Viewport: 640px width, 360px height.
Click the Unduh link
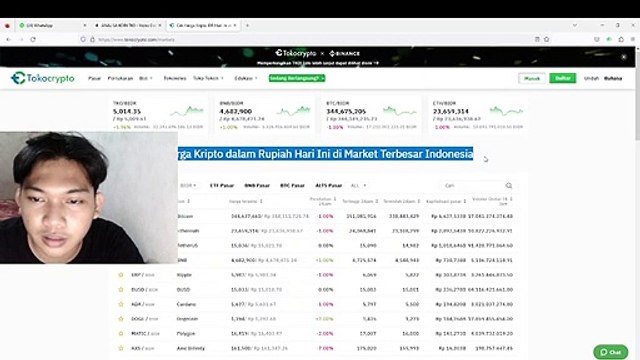591,78
